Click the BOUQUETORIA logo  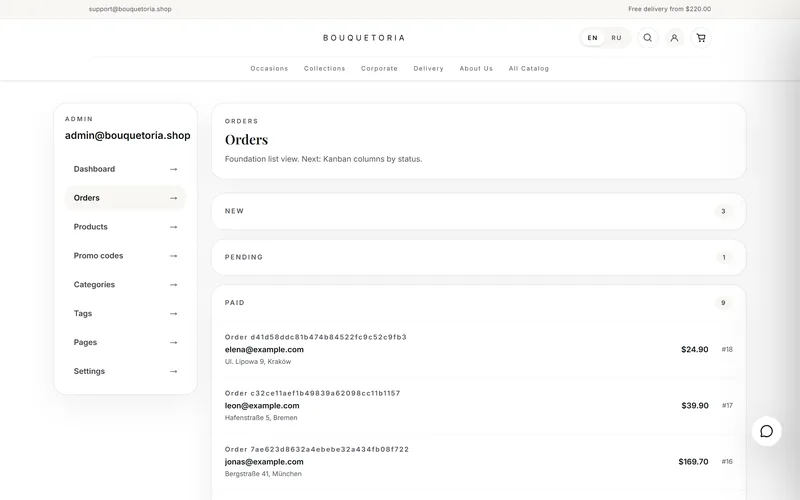tap(364, 38)
